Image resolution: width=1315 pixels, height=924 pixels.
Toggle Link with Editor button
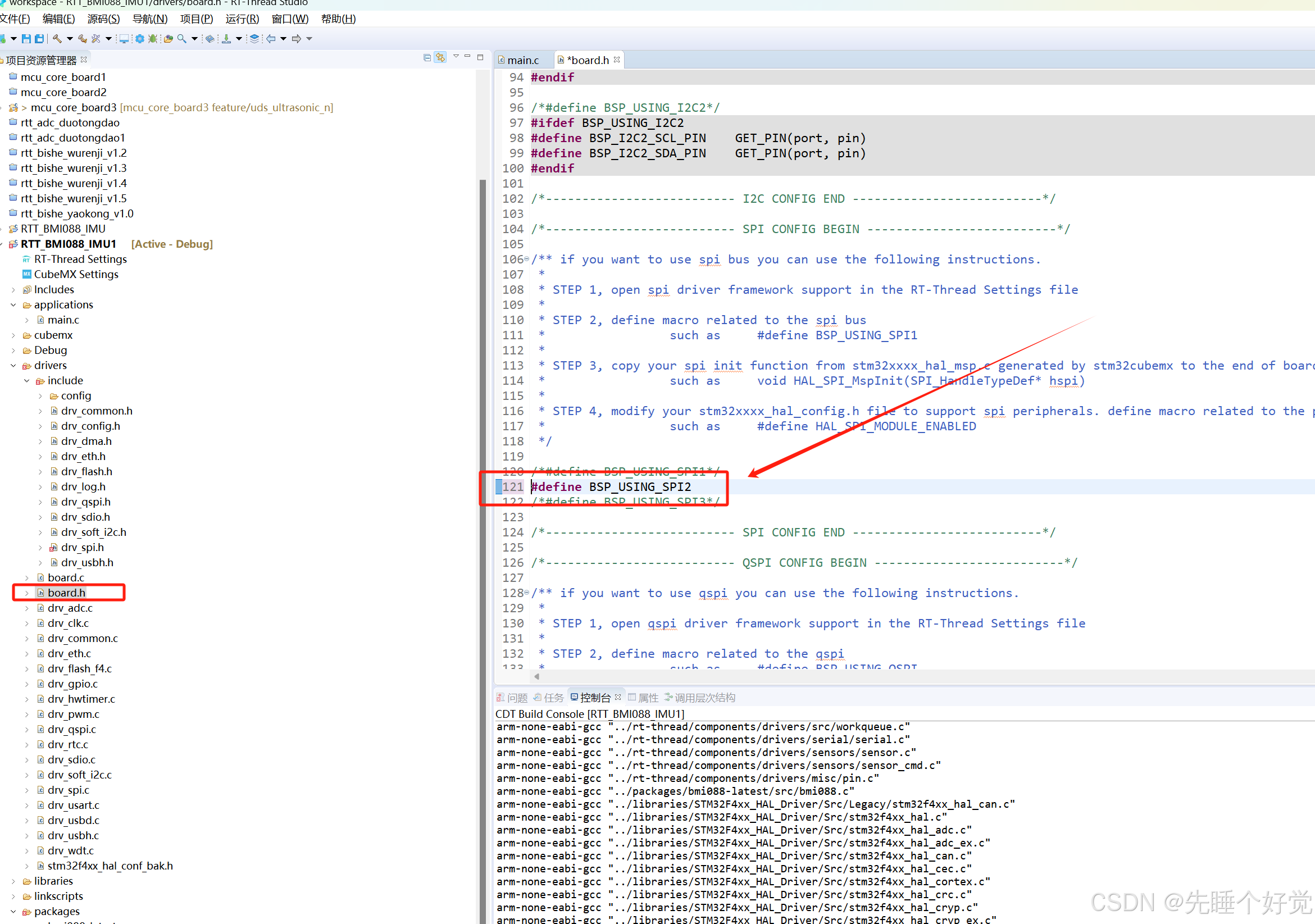tap(440, 58)
